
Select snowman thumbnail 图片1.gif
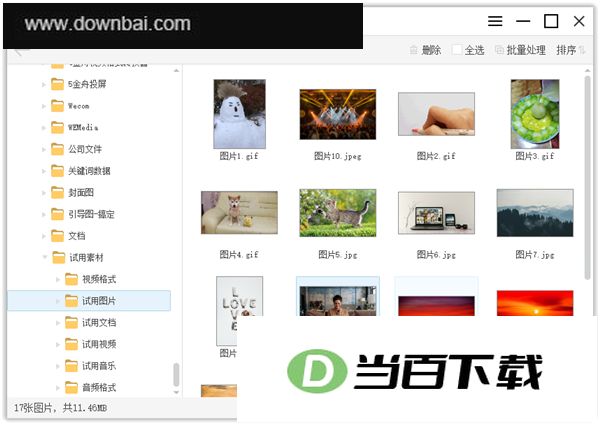pyautogui.click(x=239, y=114)
